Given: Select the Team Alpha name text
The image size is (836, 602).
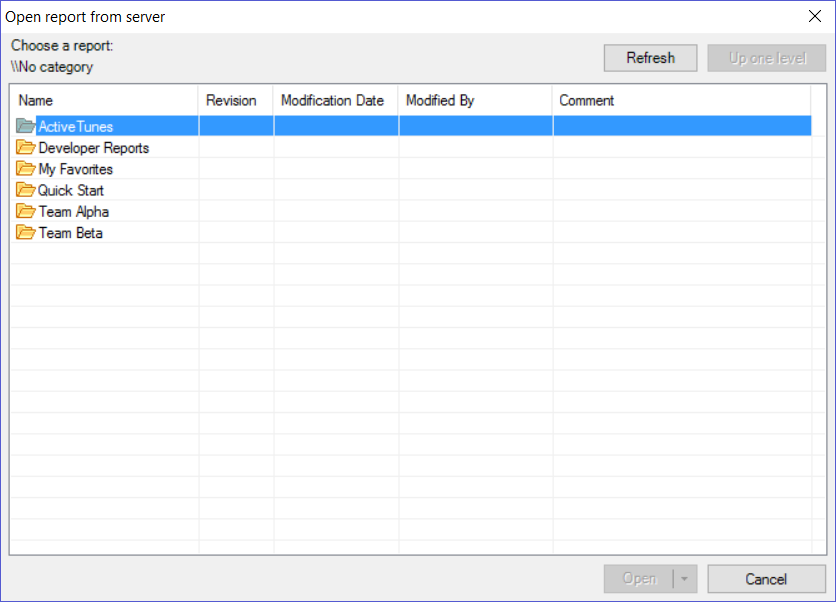Looking at the screenshot, I should (74, 212).
